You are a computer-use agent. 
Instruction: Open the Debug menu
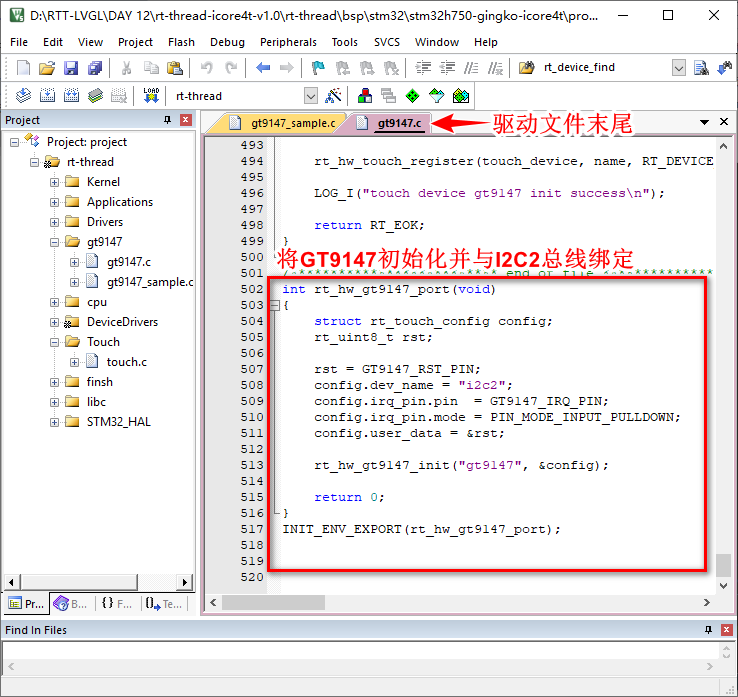point(227,42)
